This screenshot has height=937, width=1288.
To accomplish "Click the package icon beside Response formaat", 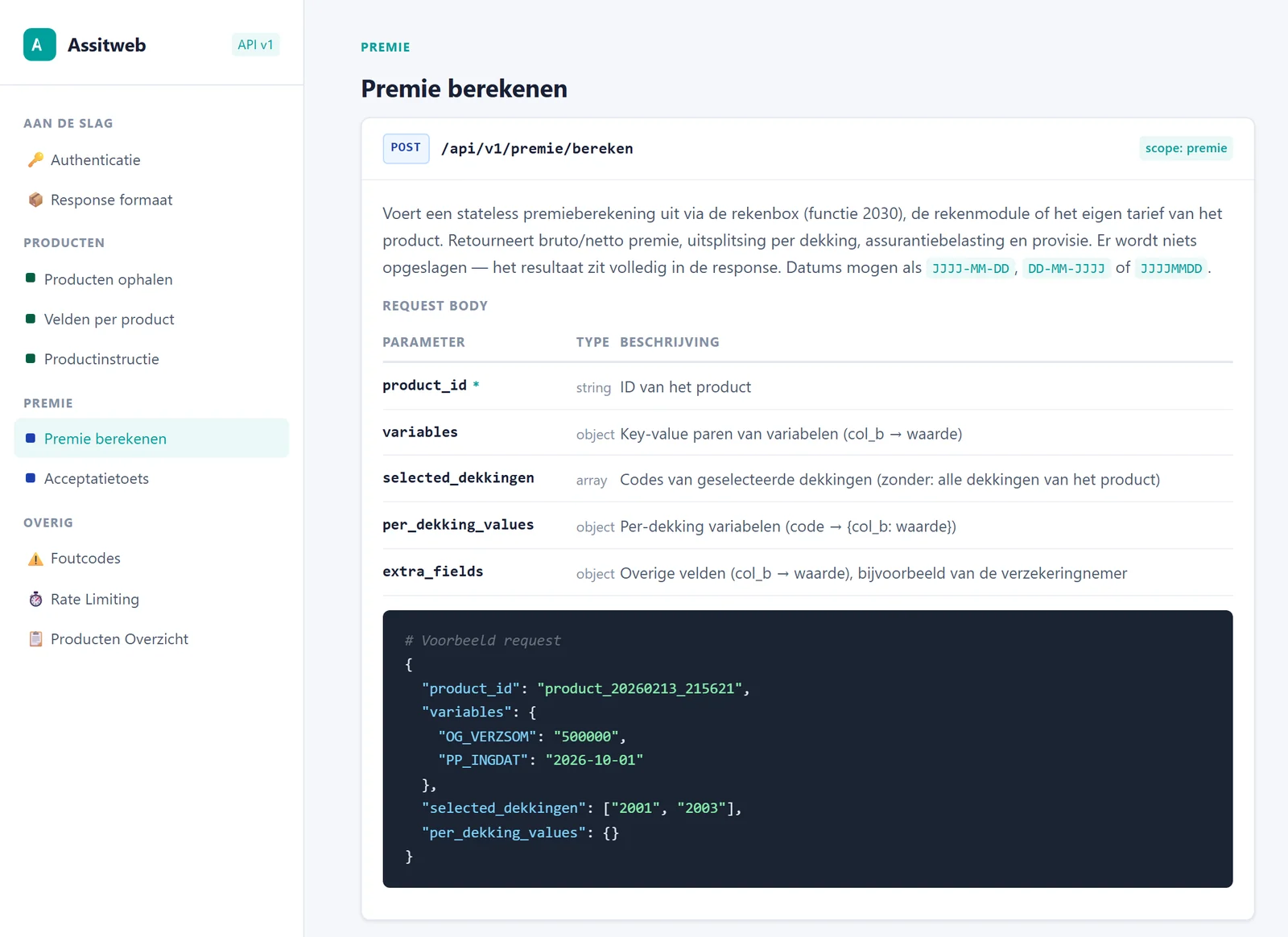I will point(35,200).
